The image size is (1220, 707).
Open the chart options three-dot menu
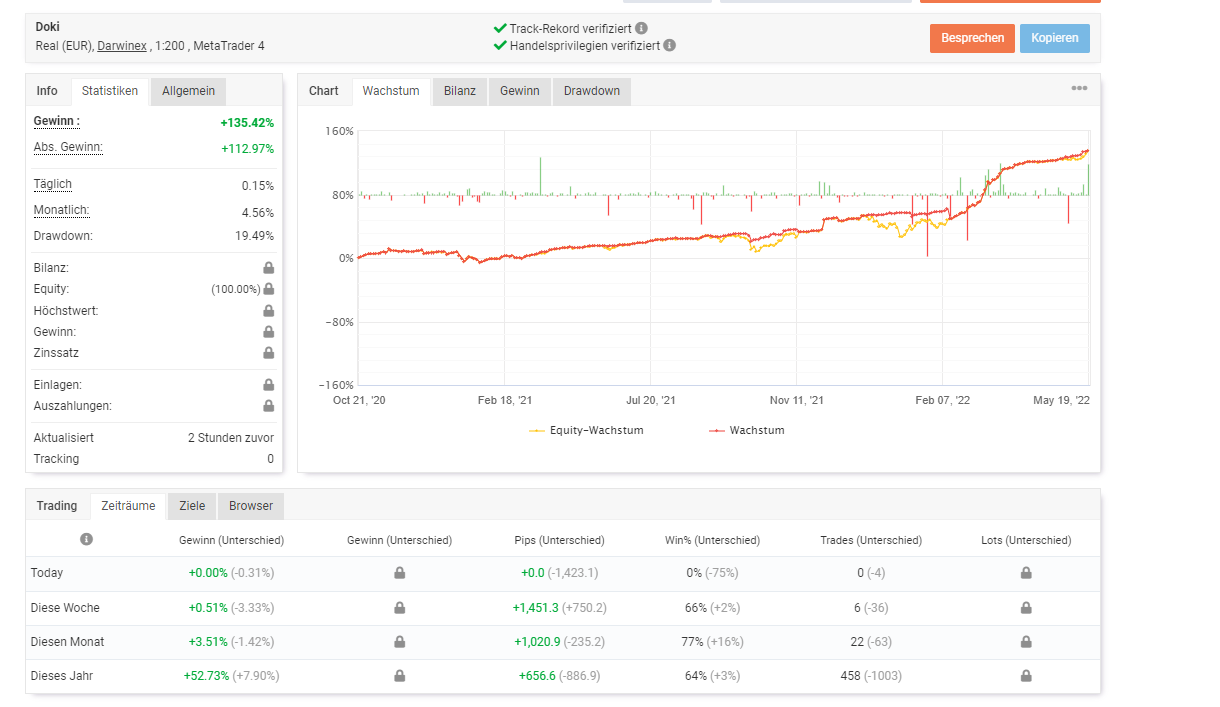1079,88
